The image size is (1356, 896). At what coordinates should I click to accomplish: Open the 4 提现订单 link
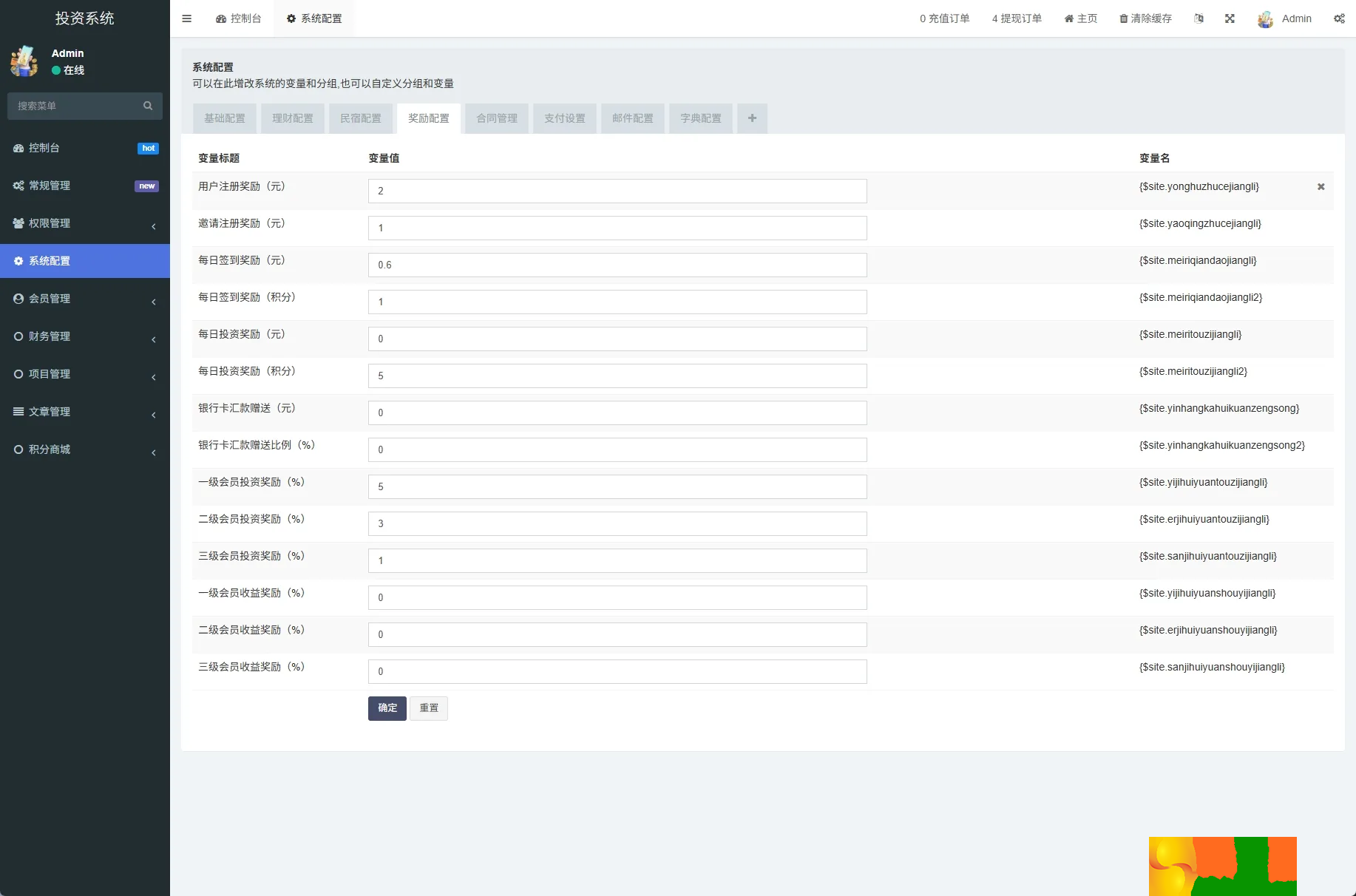(1017, 18)
